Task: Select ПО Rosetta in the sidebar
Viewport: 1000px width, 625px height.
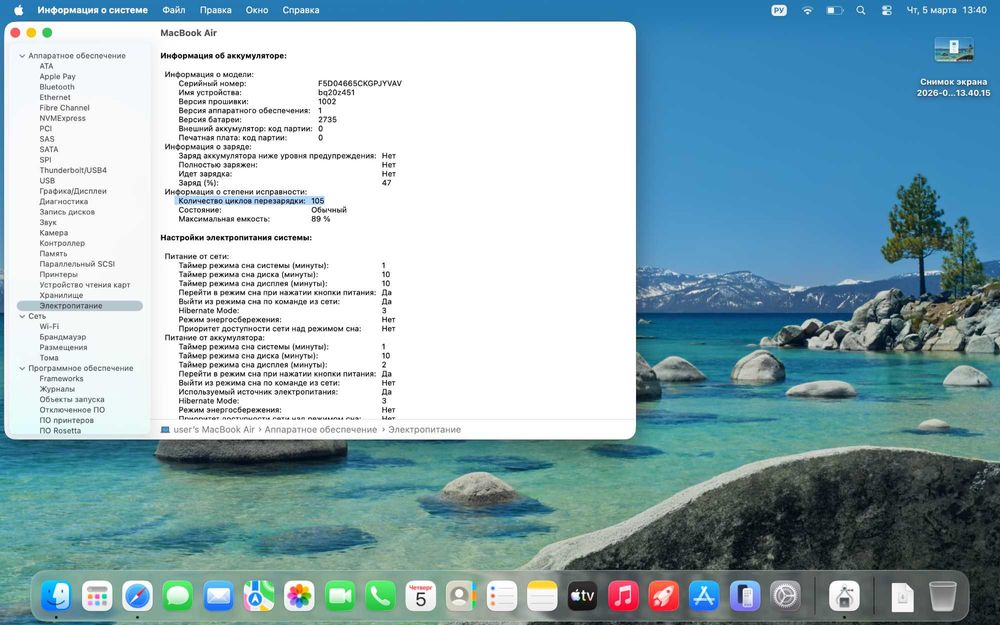Action: [x=60, y=430]
